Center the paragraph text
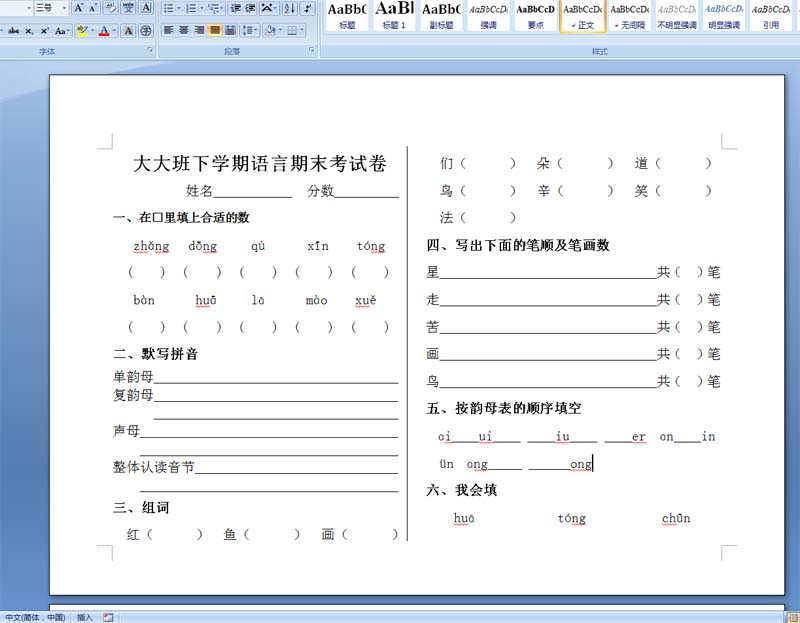The width and height of the screenshot is (800, 623). (x=184, y=31)
